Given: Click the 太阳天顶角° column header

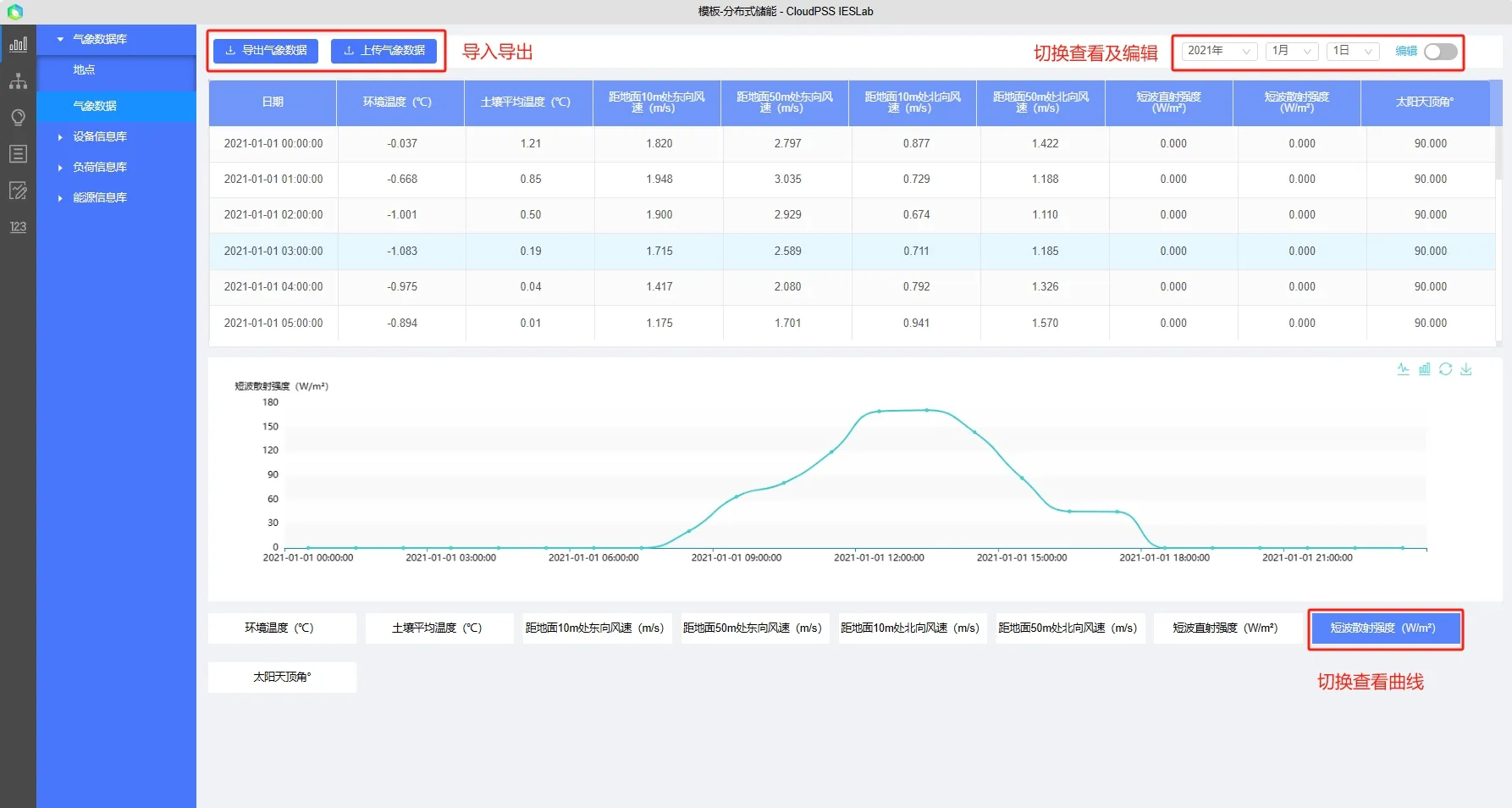Looking at the screenshot, I should tap(1425, 102).
